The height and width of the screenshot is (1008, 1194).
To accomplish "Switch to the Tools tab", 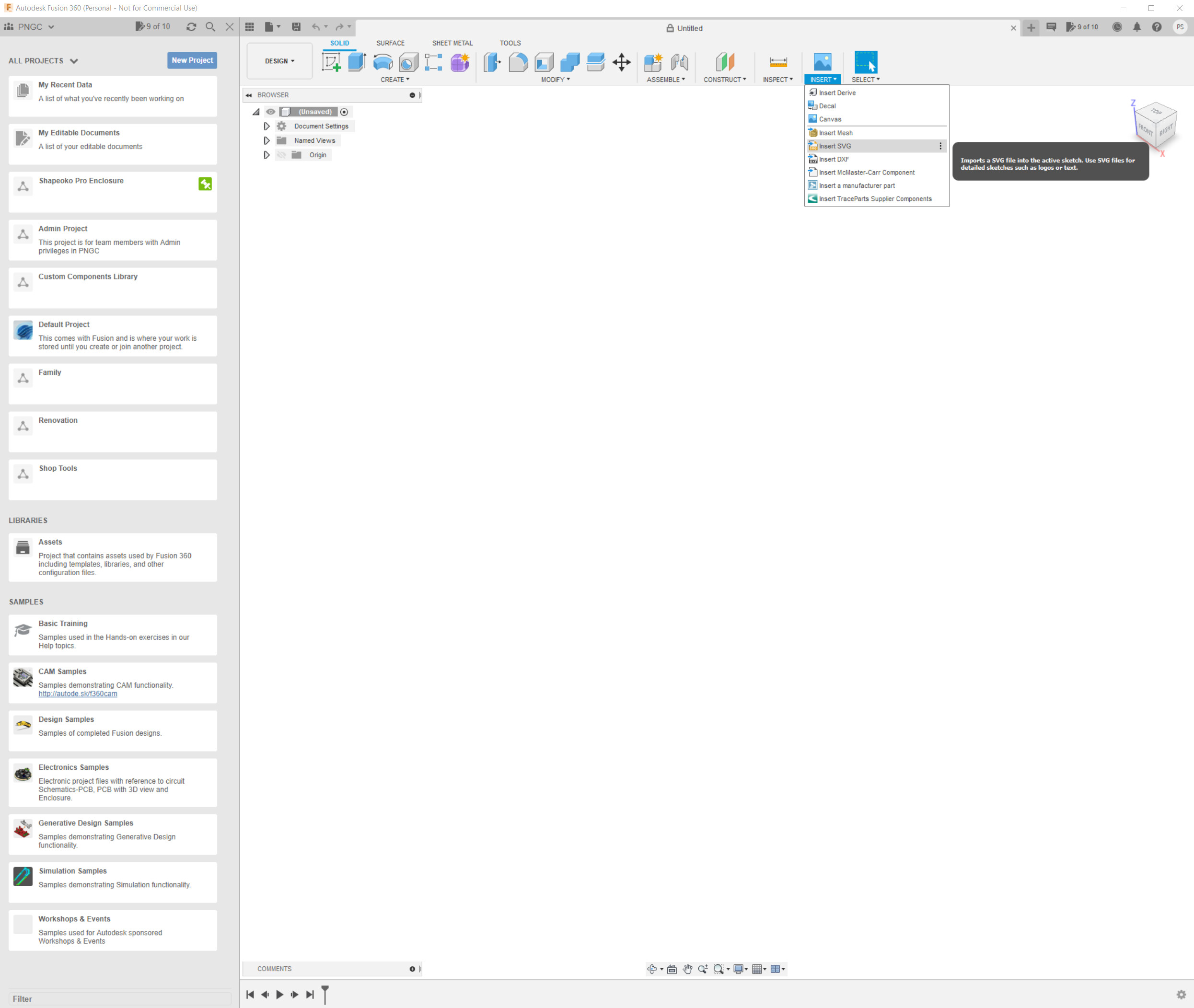I will tap(510, 43).
